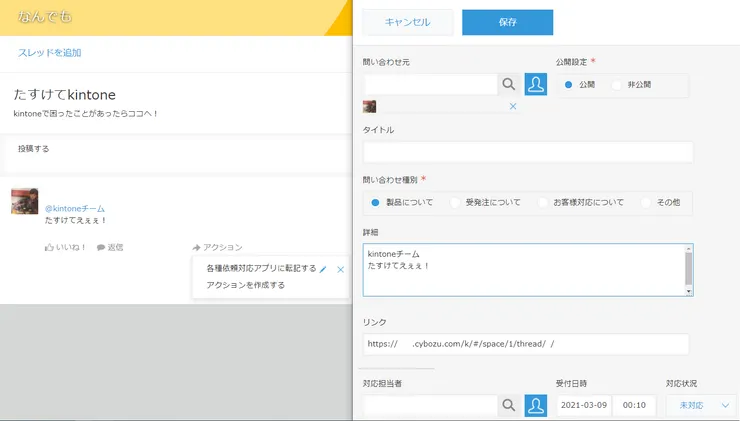Image resolution: width=740 pixels, height=421 pixels.
Task: Click the リンク URL field
Action: coord(526,344)
